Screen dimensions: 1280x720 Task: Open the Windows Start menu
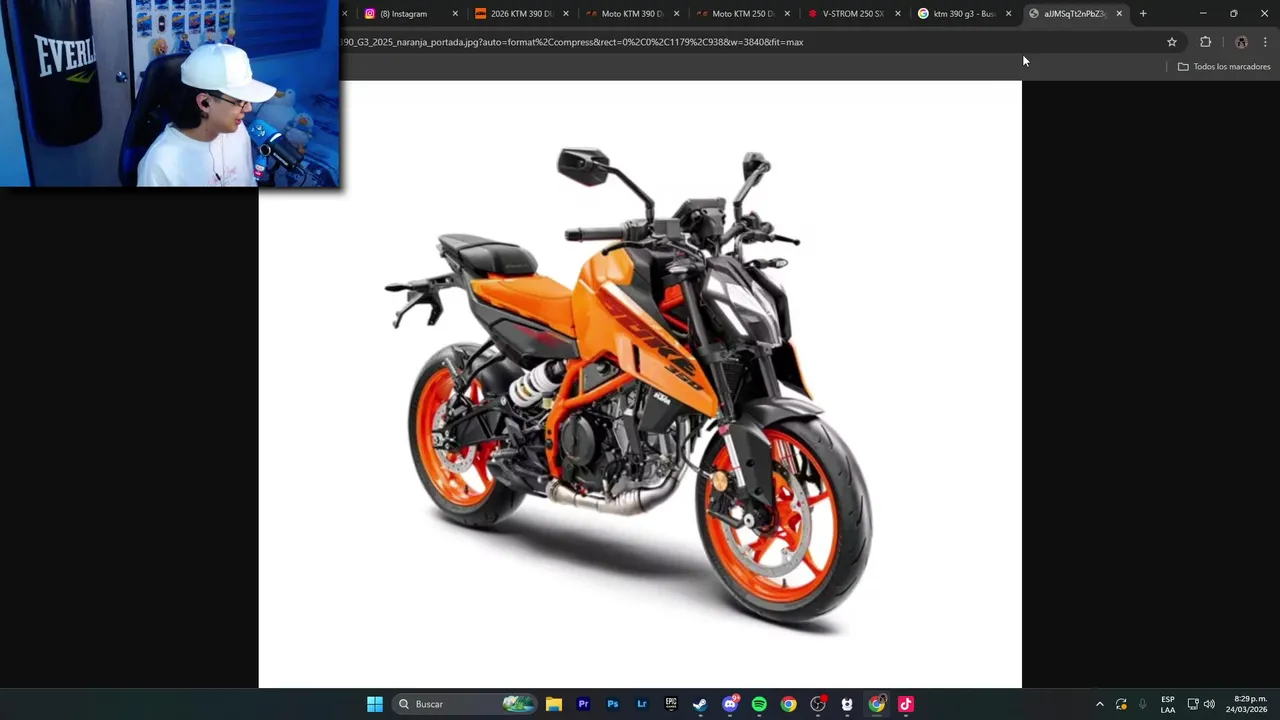point(375,704)
